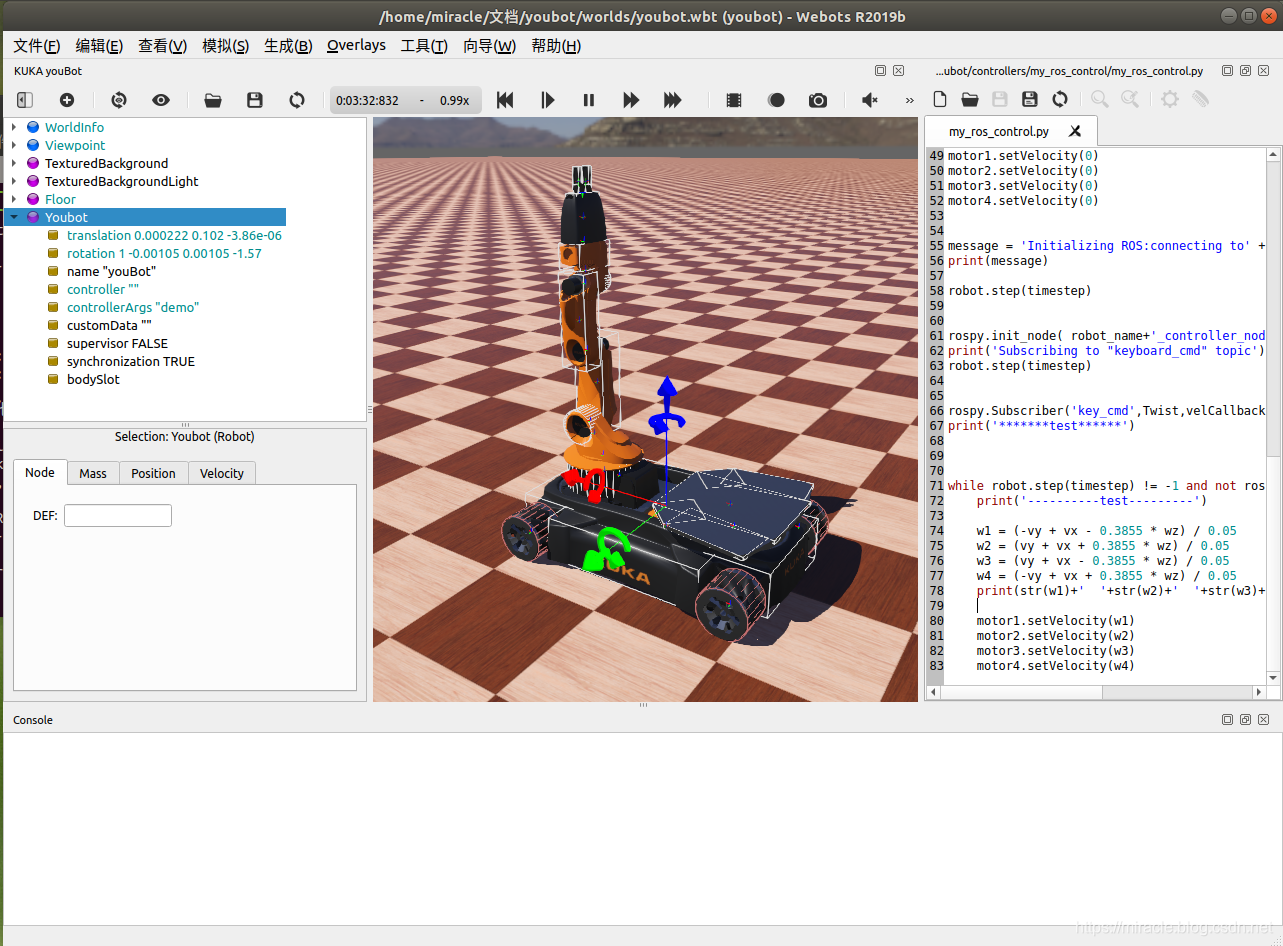Select the Viewpoint tree item

75,145
